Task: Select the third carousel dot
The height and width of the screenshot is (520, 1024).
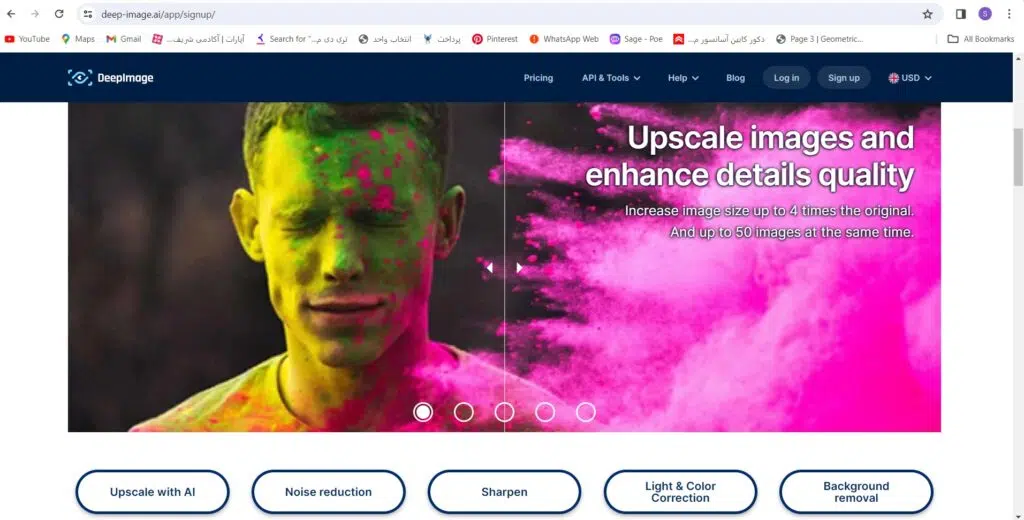Action: (x=504, y=412)
